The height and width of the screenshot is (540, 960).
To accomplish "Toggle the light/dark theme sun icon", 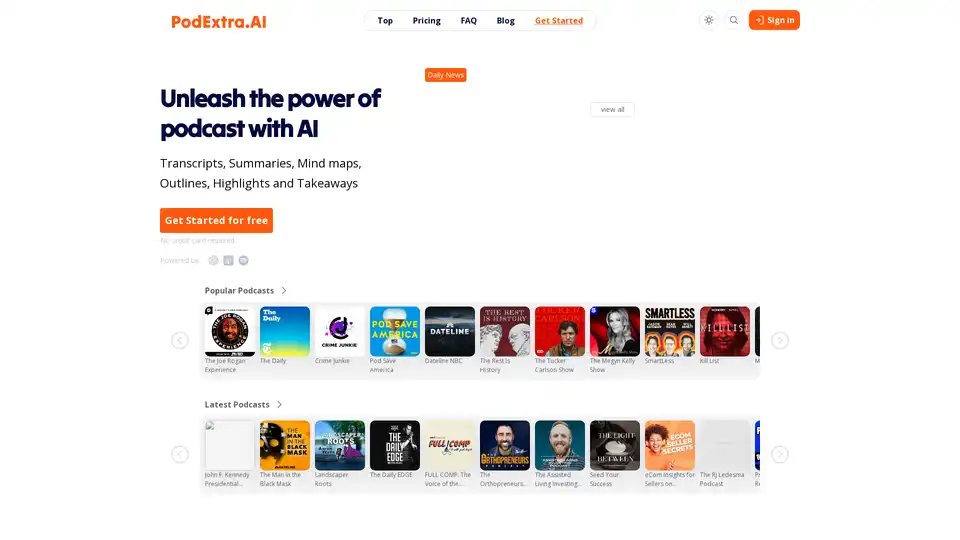I will click(708, 20).
